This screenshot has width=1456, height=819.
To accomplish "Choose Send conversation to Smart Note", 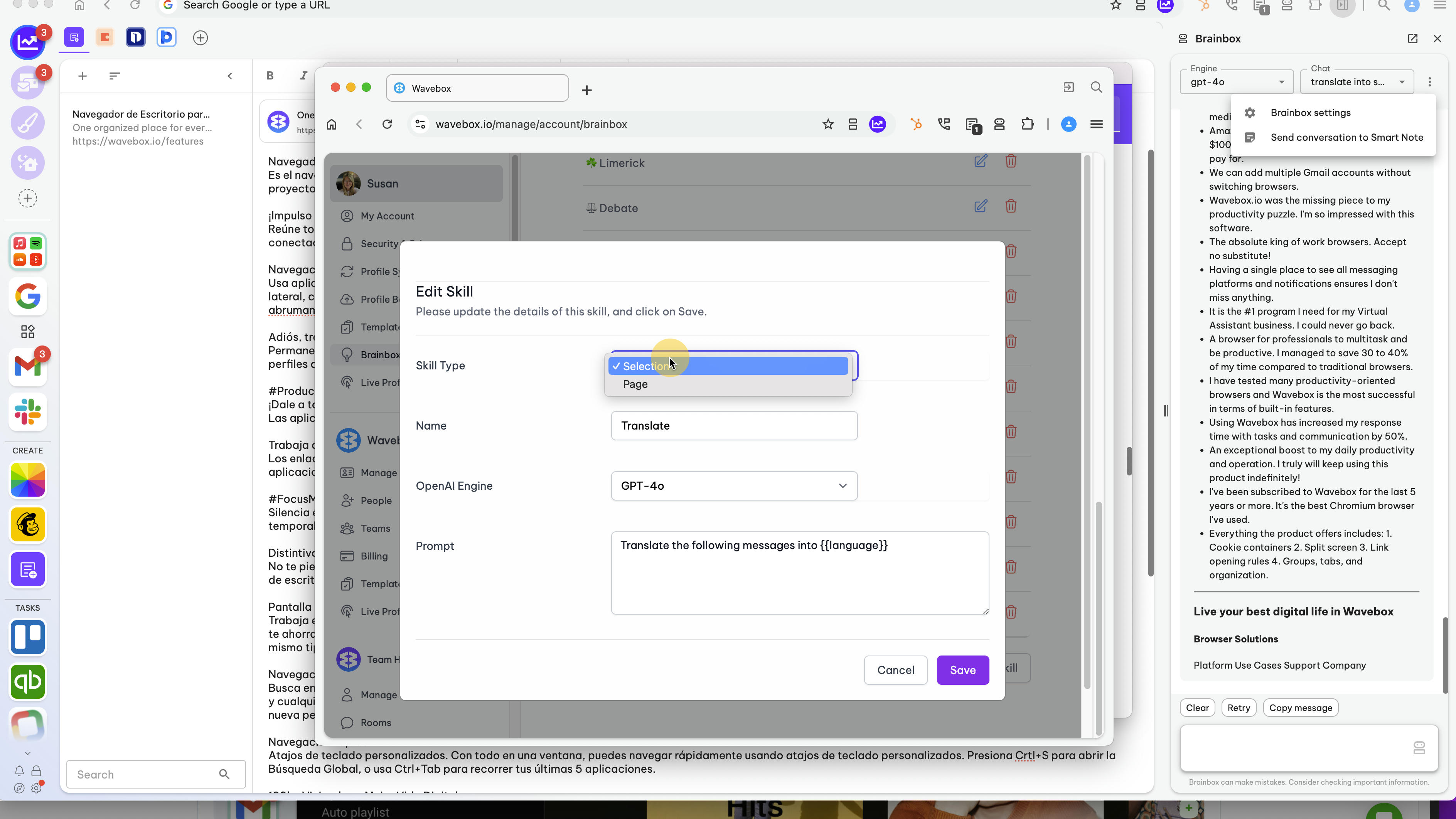I will coord(1333,137).
